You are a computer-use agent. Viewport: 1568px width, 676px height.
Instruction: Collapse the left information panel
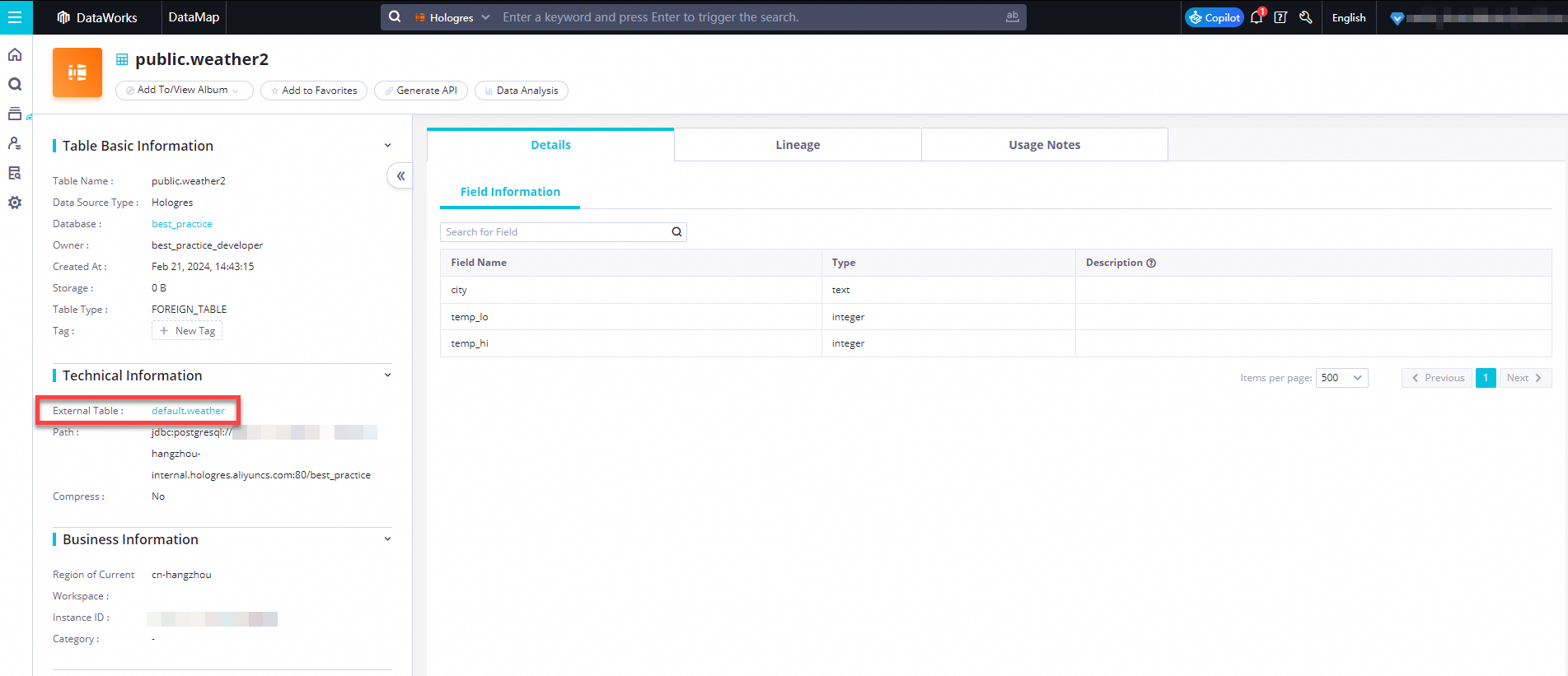(x=400, y=175)
